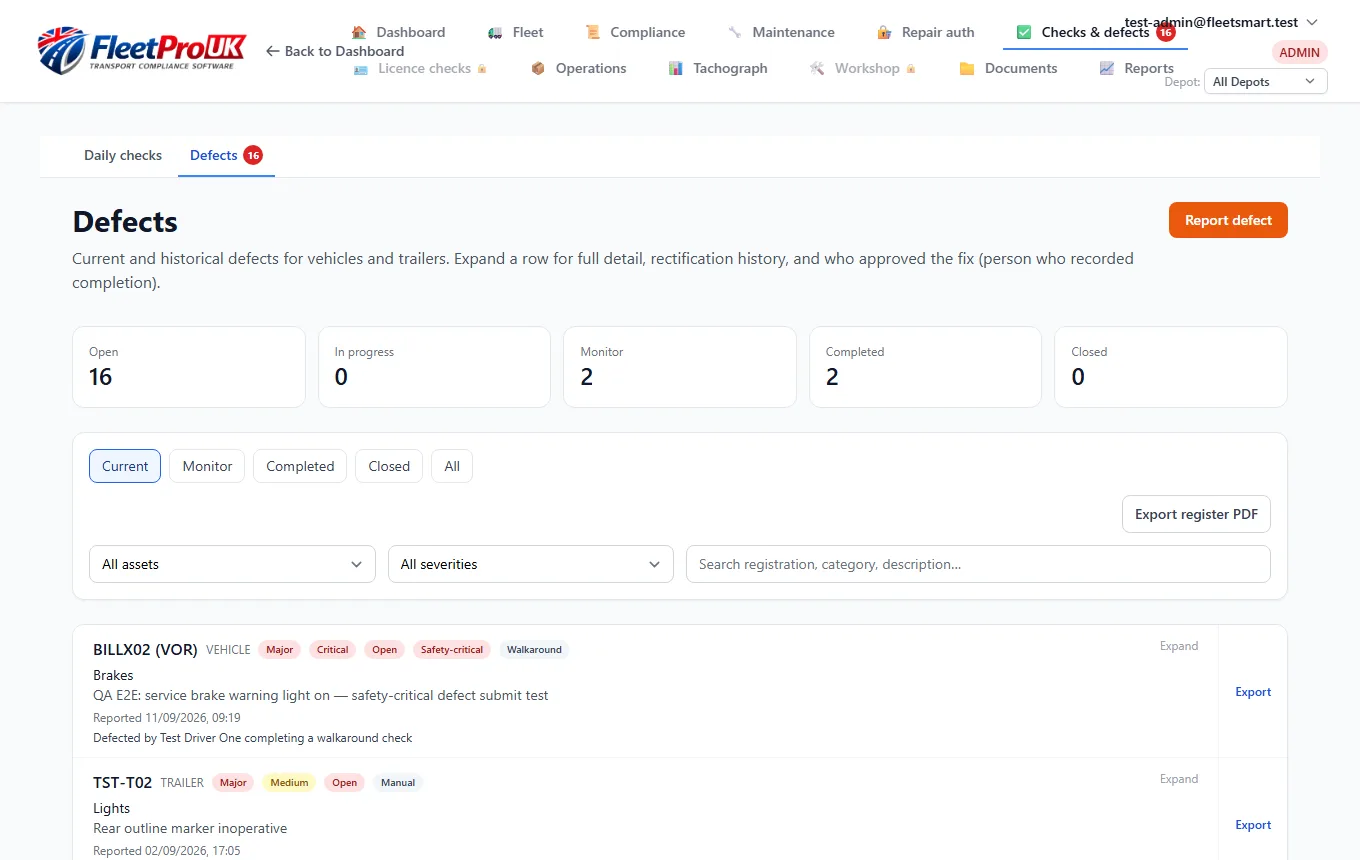Click the Documents folder icon
Screen dimensions: 1360x860
tap(967, 68)
